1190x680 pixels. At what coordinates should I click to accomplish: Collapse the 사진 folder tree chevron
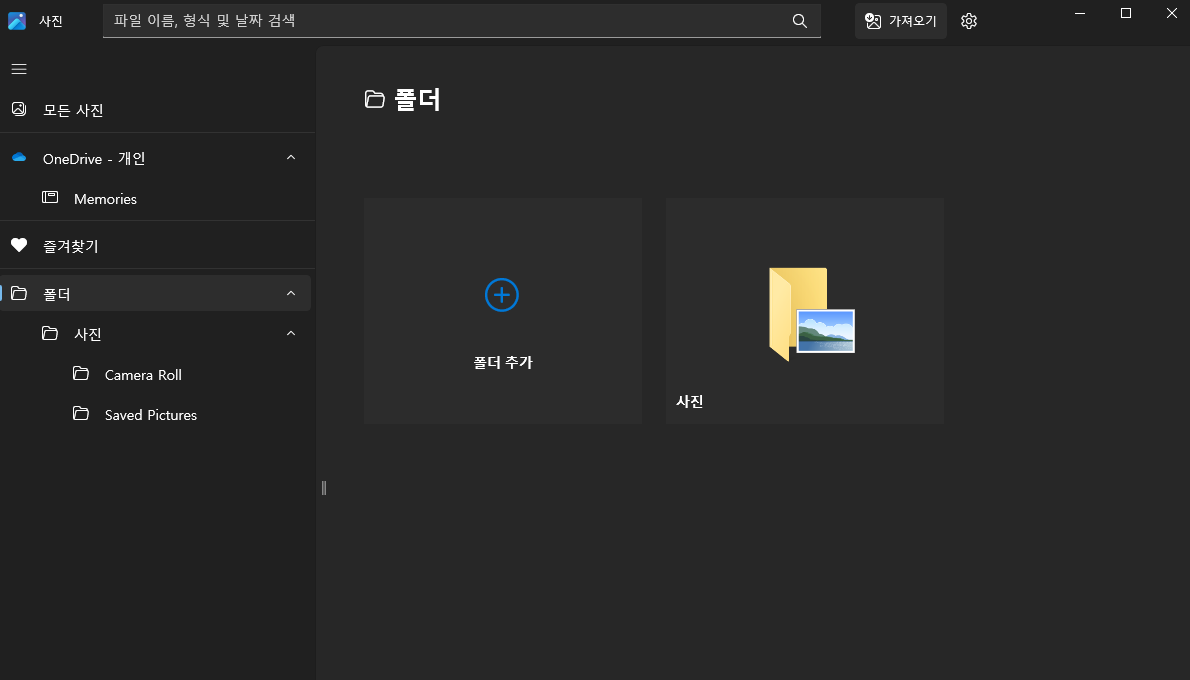[291, 334]
